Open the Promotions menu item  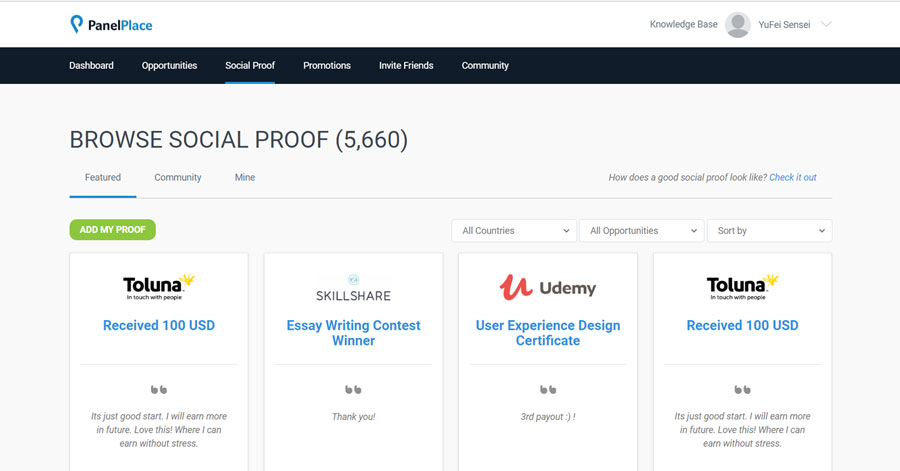327,65
